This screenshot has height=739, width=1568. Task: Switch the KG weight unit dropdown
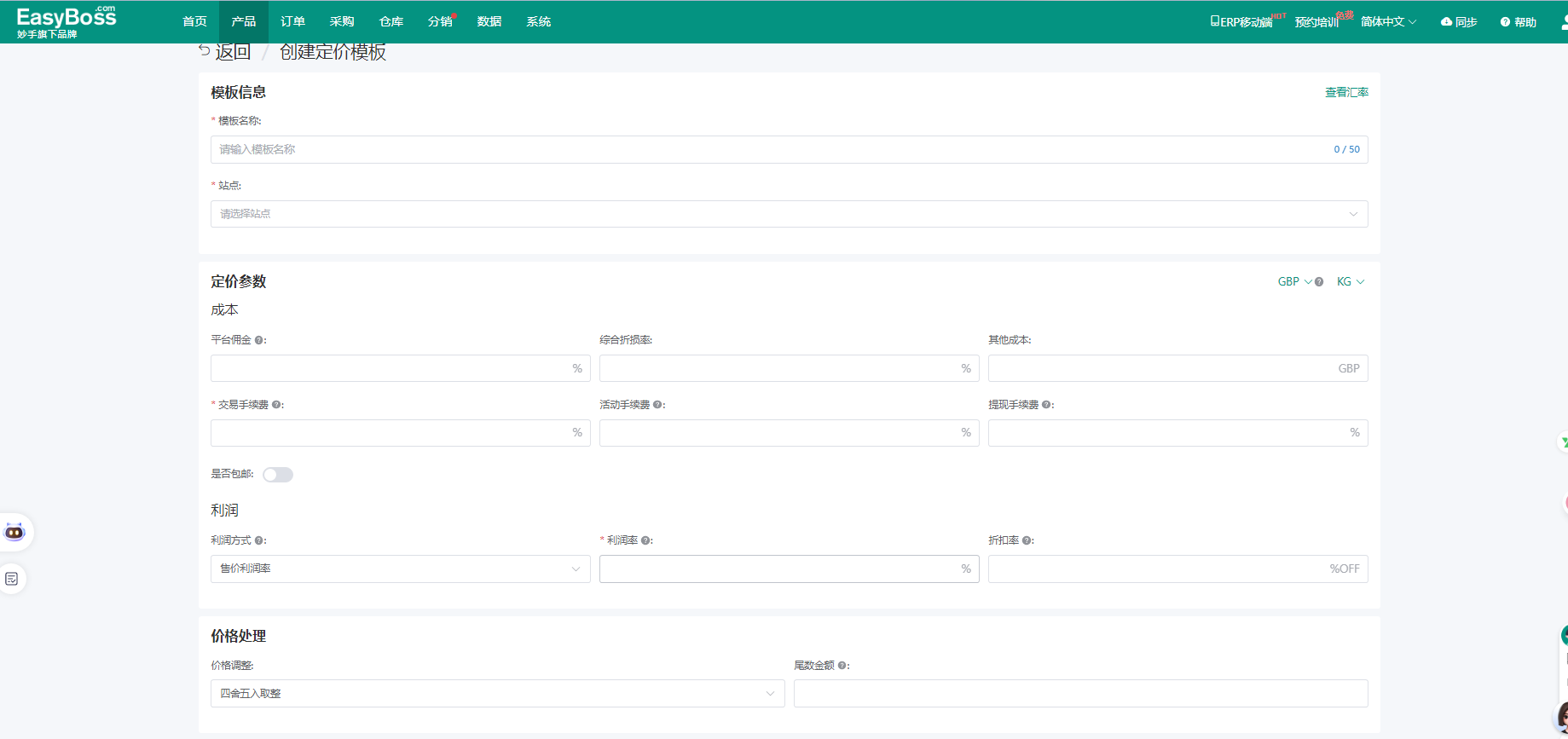pyautogui.click(x=1350, y=282)
